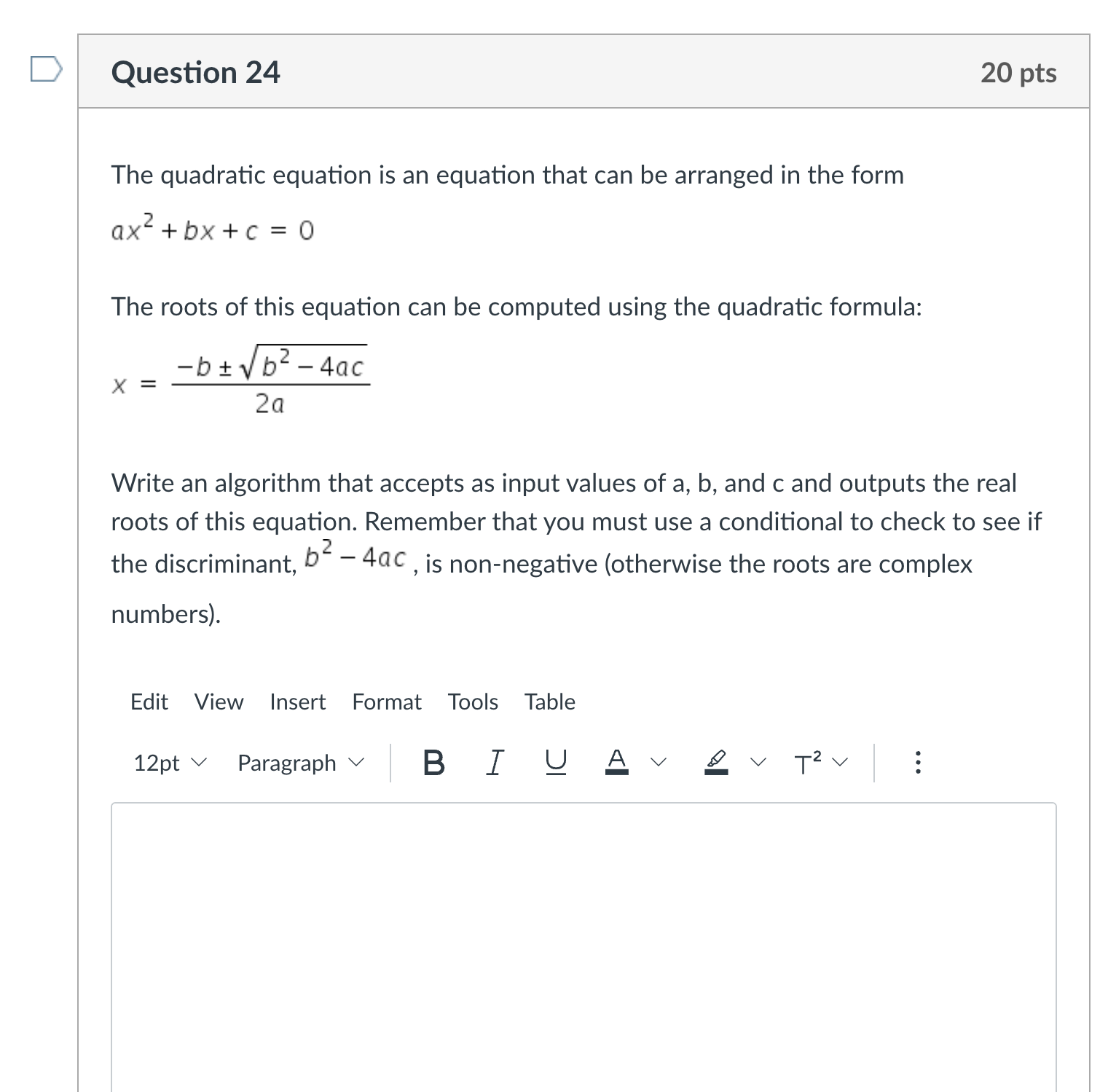Expand the text color dropdown arrow
The height and width of the screenshot is (1092, 1108).
(x=659, y=763)
